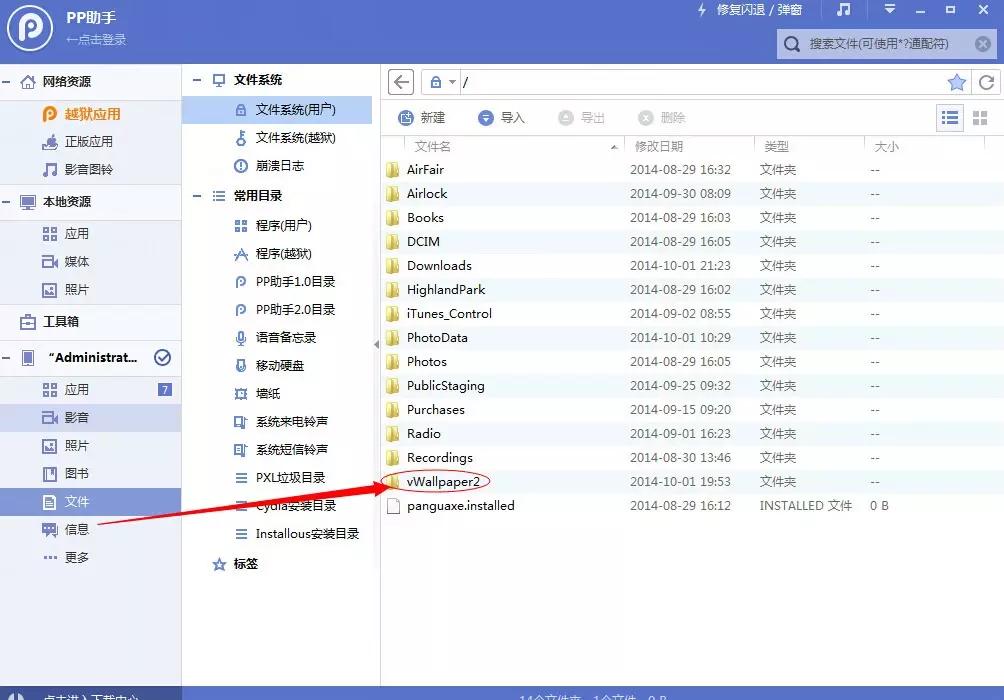Bookmark current path using the star icon
Viewport: 1004px width, 700px height.
point(956,81)
